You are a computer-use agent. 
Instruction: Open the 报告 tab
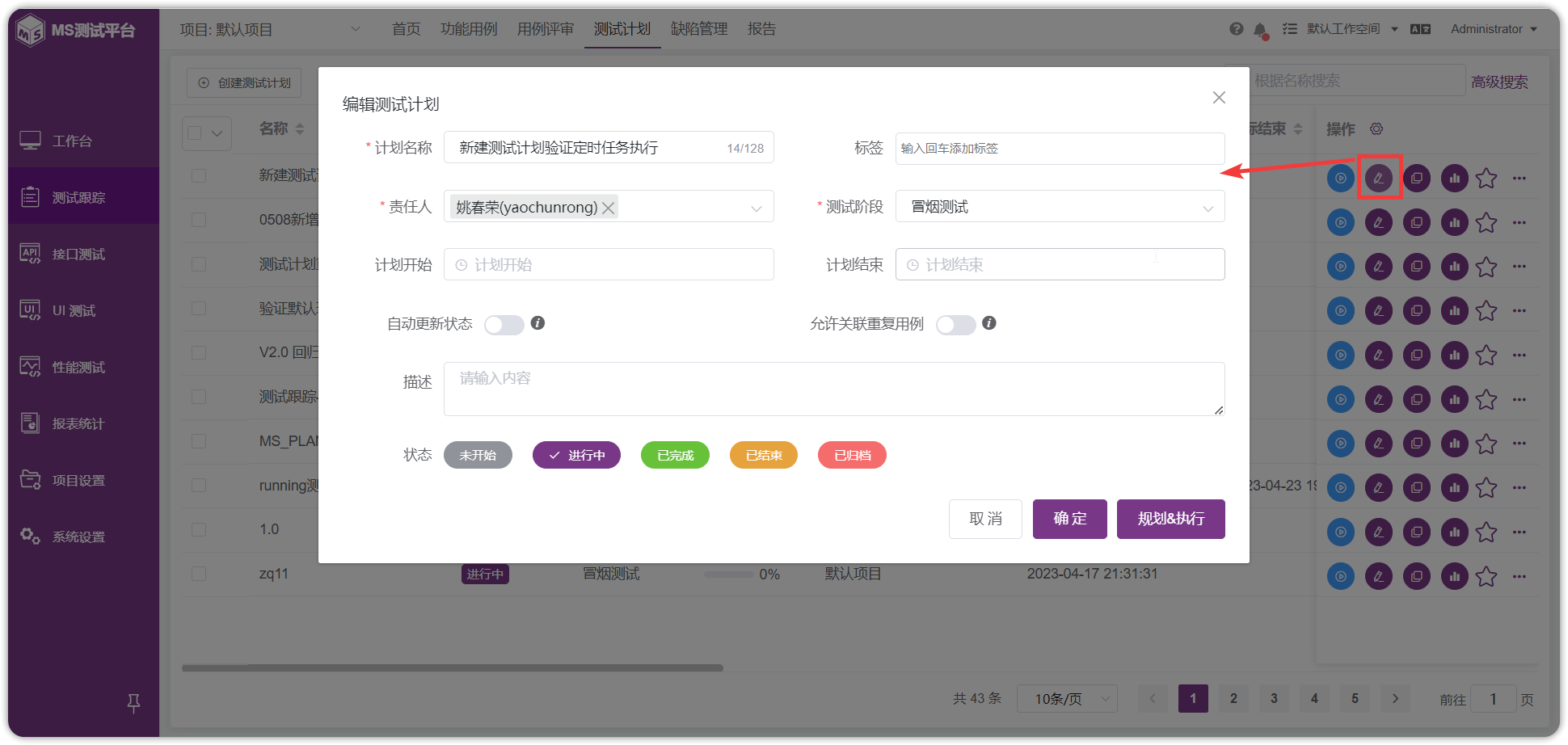(761, 29)
